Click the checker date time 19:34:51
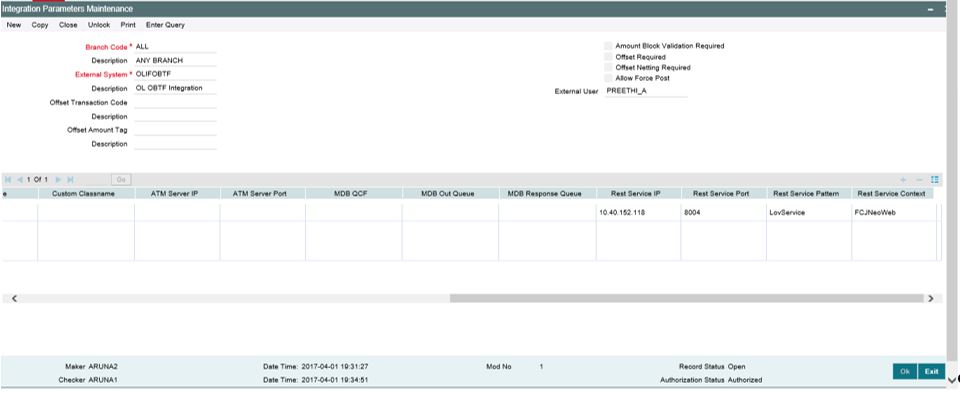960x393 pixels. pos(335,380)
